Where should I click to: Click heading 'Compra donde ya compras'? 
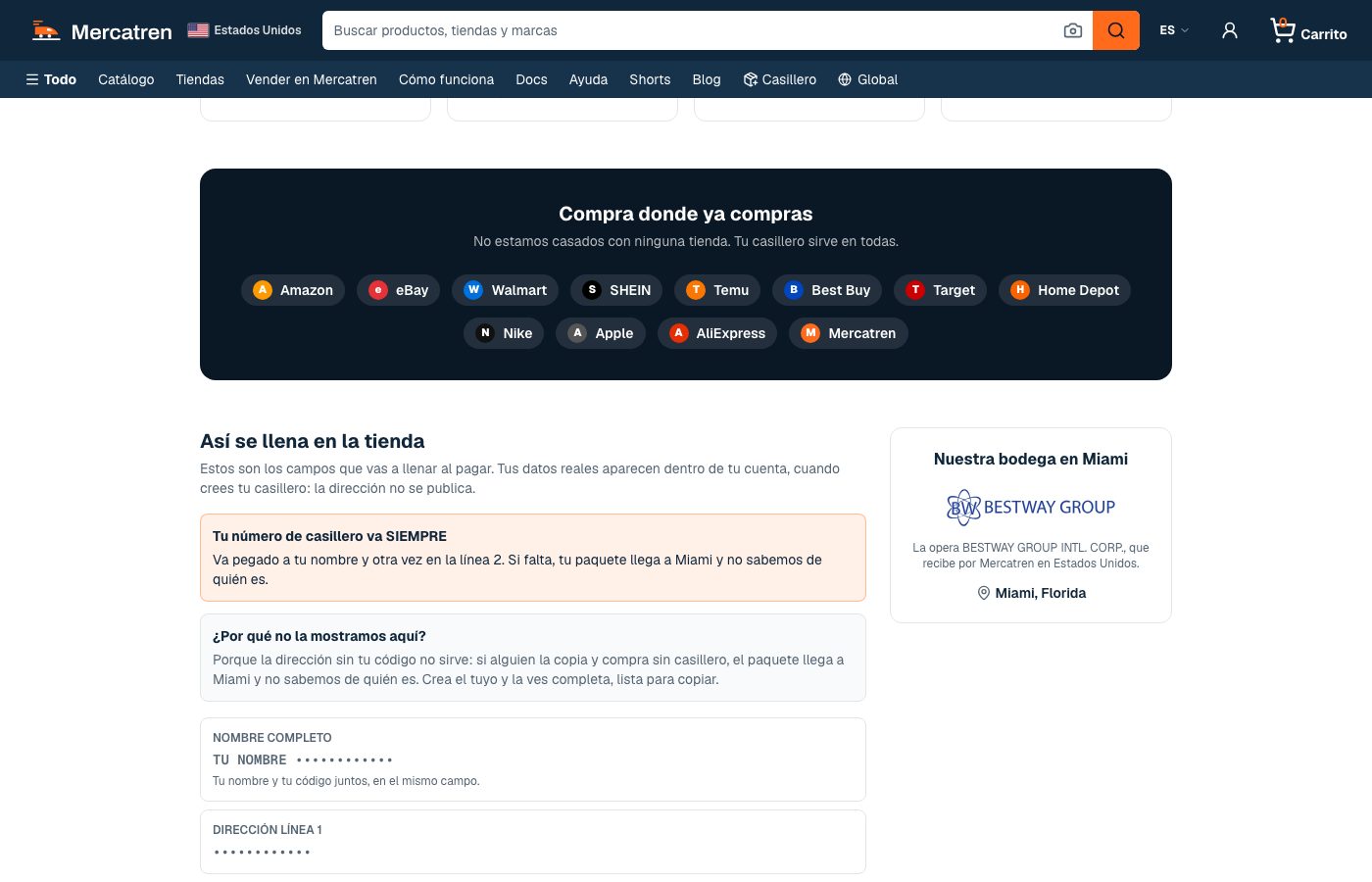tap(686, 214)
